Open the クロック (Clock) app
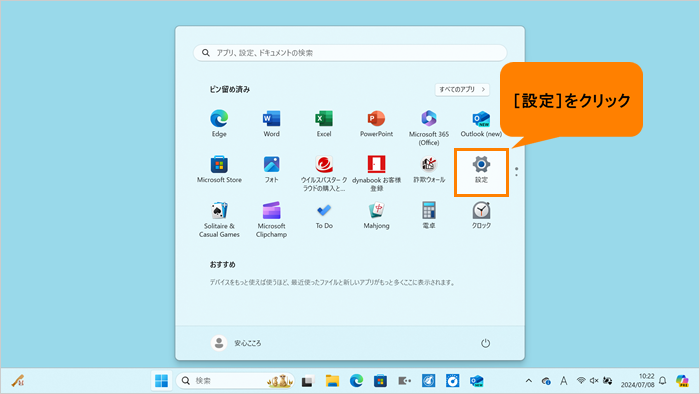This screenshot has width=700, height=394. [481, 216]
